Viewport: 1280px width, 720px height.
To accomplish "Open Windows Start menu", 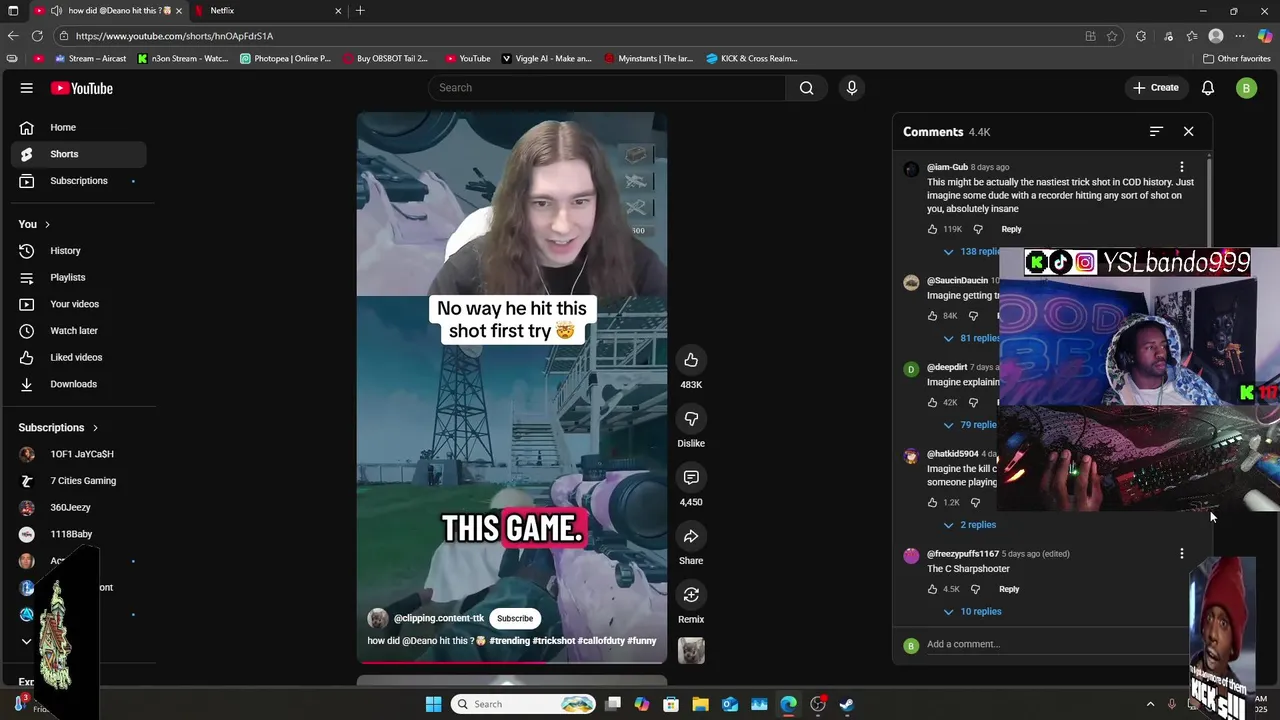I will click(433, 704).
